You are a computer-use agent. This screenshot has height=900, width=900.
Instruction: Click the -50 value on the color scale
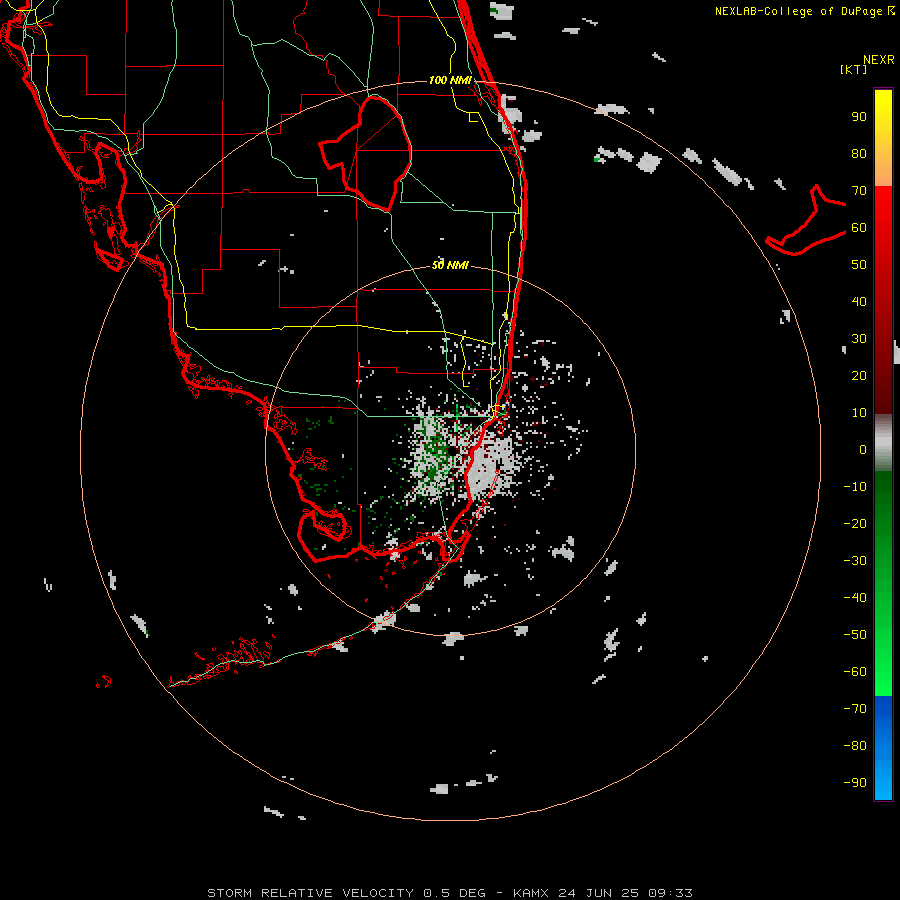[855, 635]
